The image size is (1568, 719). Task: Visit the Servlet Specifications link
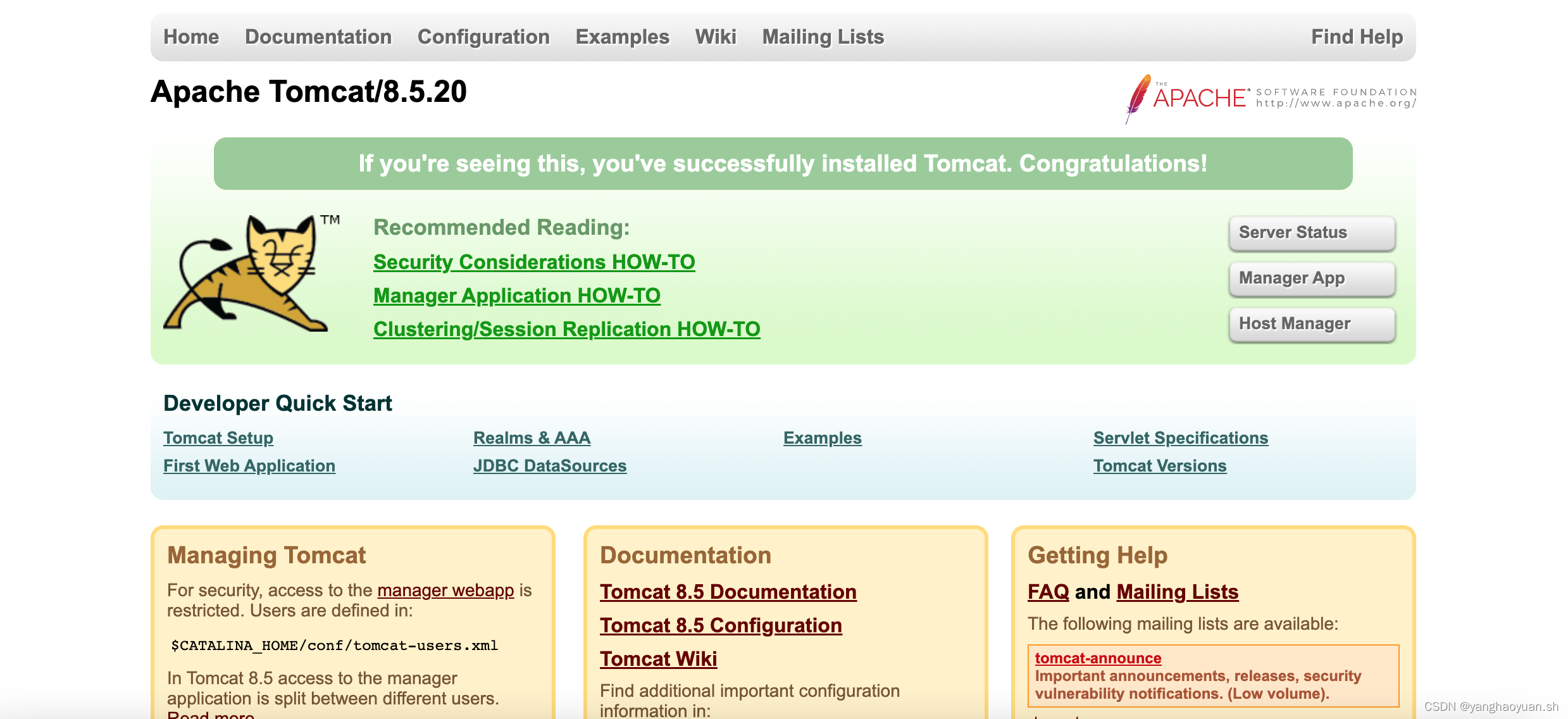[x=1180, y=438]
